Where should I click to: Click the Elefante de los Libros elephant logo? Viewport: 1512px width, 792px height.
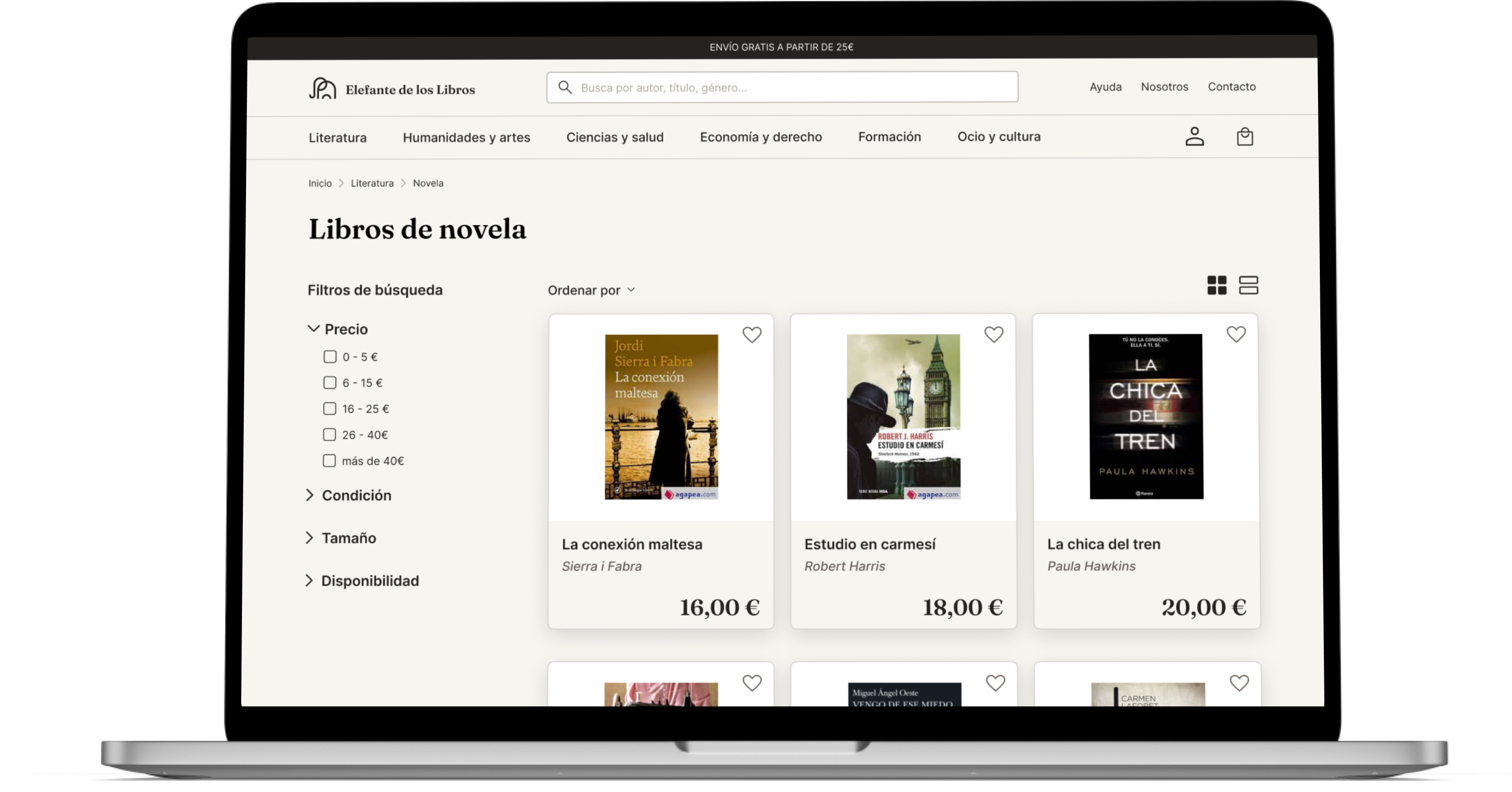tap(322, 88)
